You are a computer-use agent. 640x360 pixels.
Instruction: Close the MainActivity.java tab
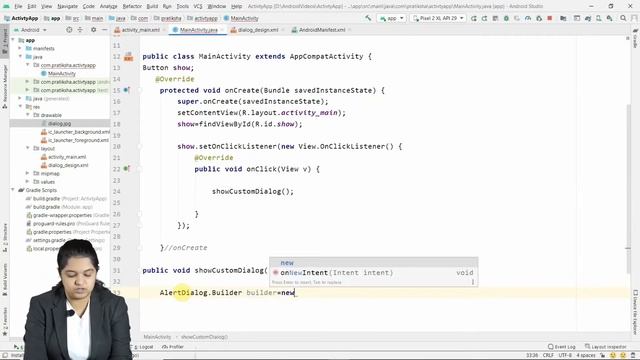pos(222,30)
